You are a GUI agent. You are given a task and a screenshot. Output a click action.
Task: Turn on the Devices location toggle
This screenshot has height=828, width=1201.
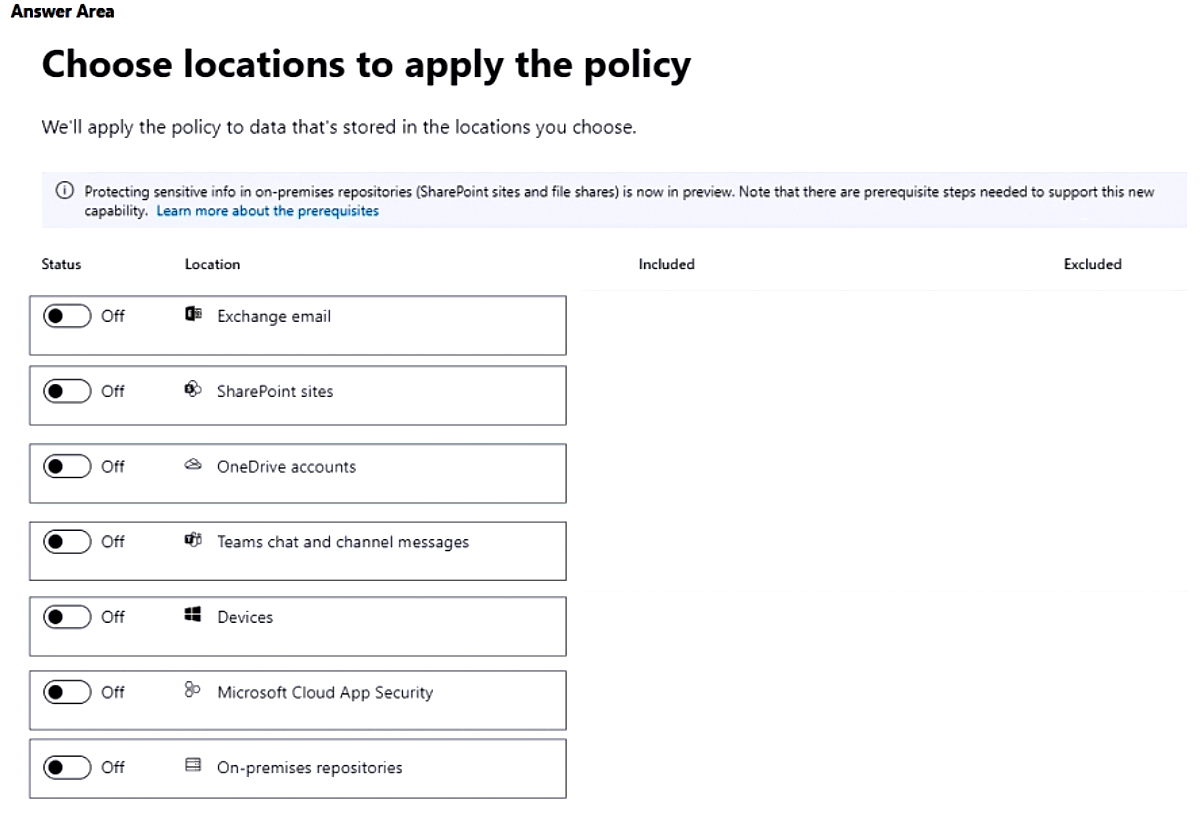pyautogui.click(x=67, y=617)
